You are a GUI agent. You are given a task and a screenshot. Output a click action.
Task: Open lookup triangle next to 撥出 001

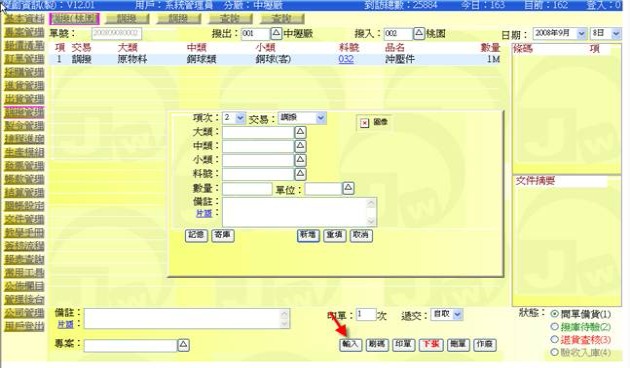click(x=276, y=33)
